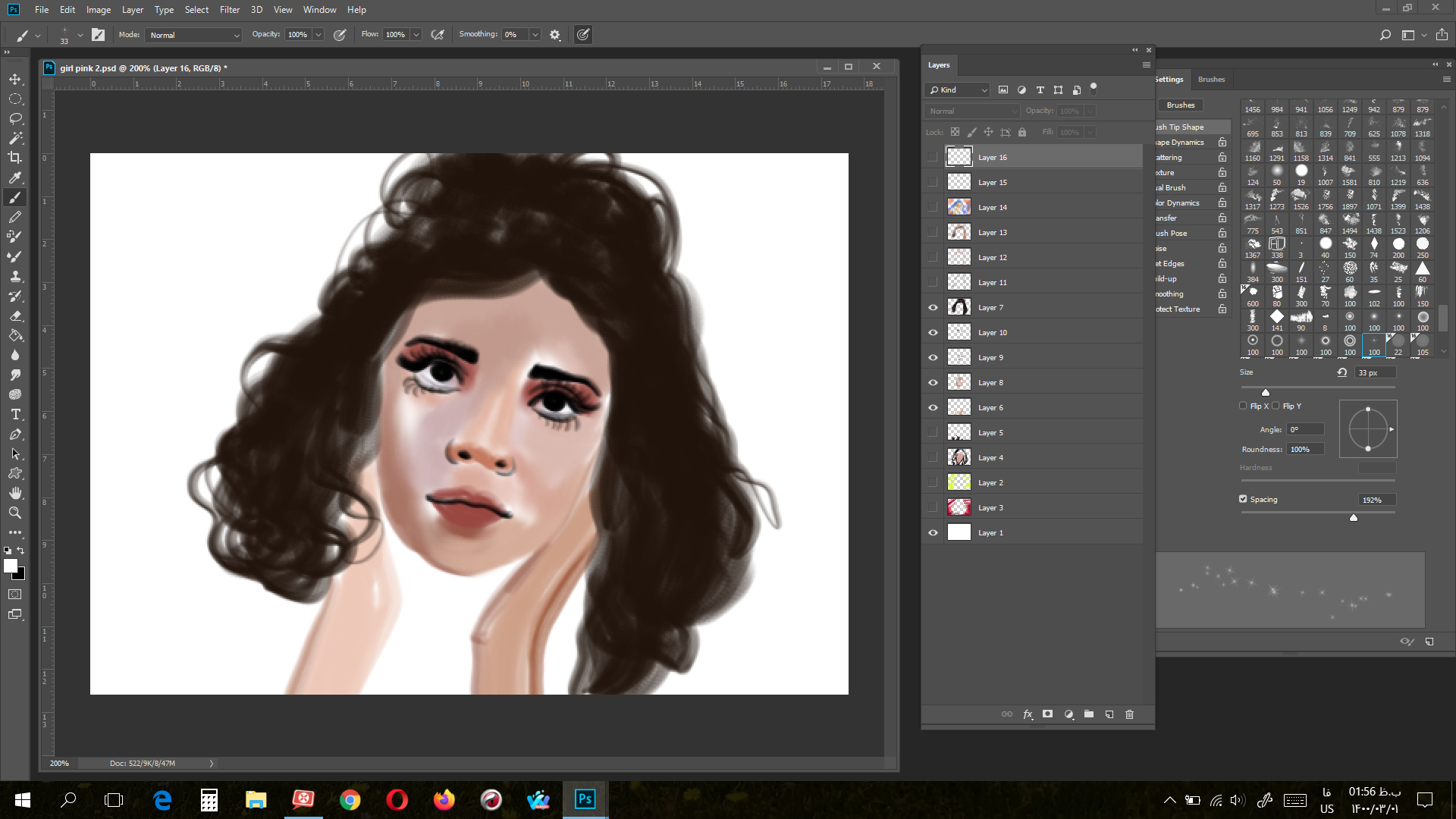Select the Elliptical Marquee tool
The height and width of the screenshot is (819, 1456).
[15, 99]
